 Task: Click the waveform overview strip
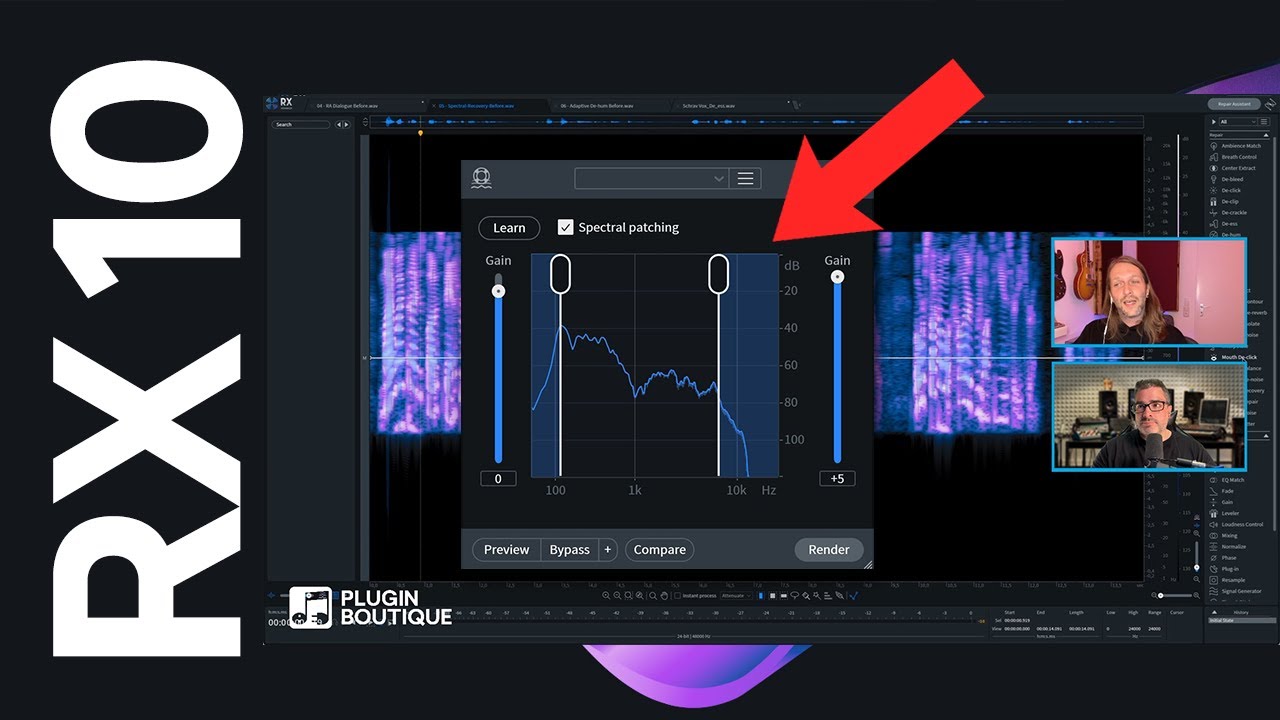pos(755,122)
